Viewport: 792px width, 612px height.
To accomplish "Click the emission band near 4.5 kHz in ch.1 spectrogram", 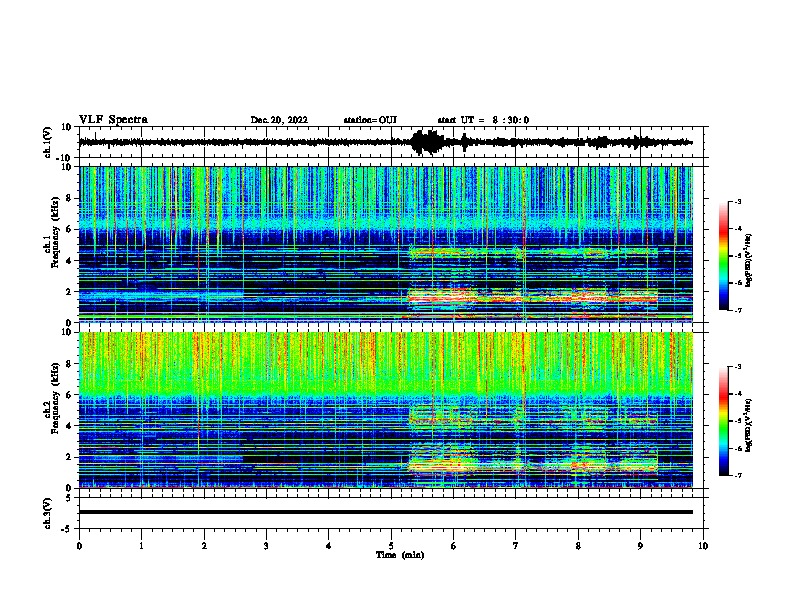I will point(532,252).
